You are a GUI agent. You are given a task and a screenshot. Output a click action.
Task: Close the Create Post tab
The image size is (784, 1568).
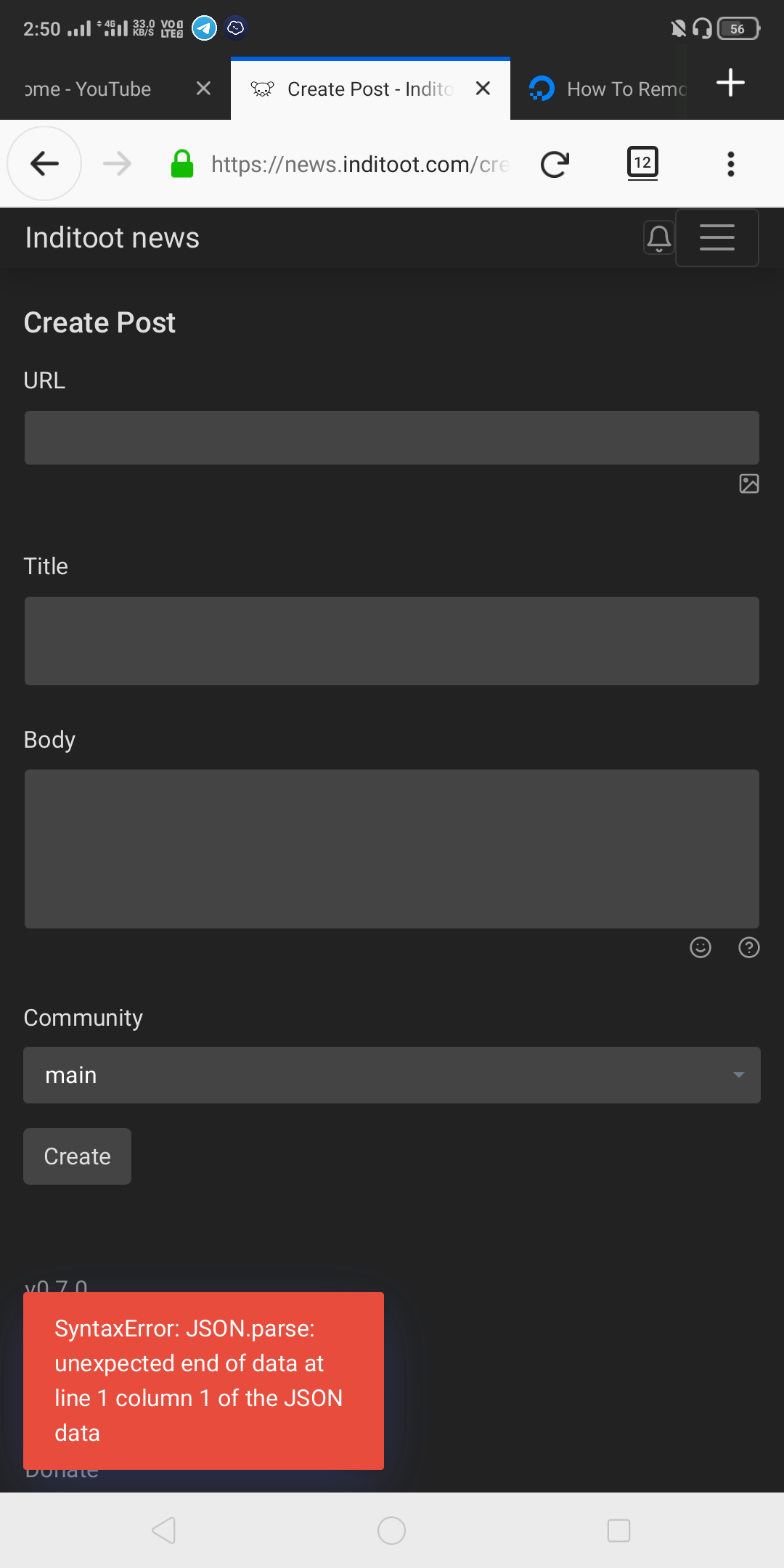(483, 89)
